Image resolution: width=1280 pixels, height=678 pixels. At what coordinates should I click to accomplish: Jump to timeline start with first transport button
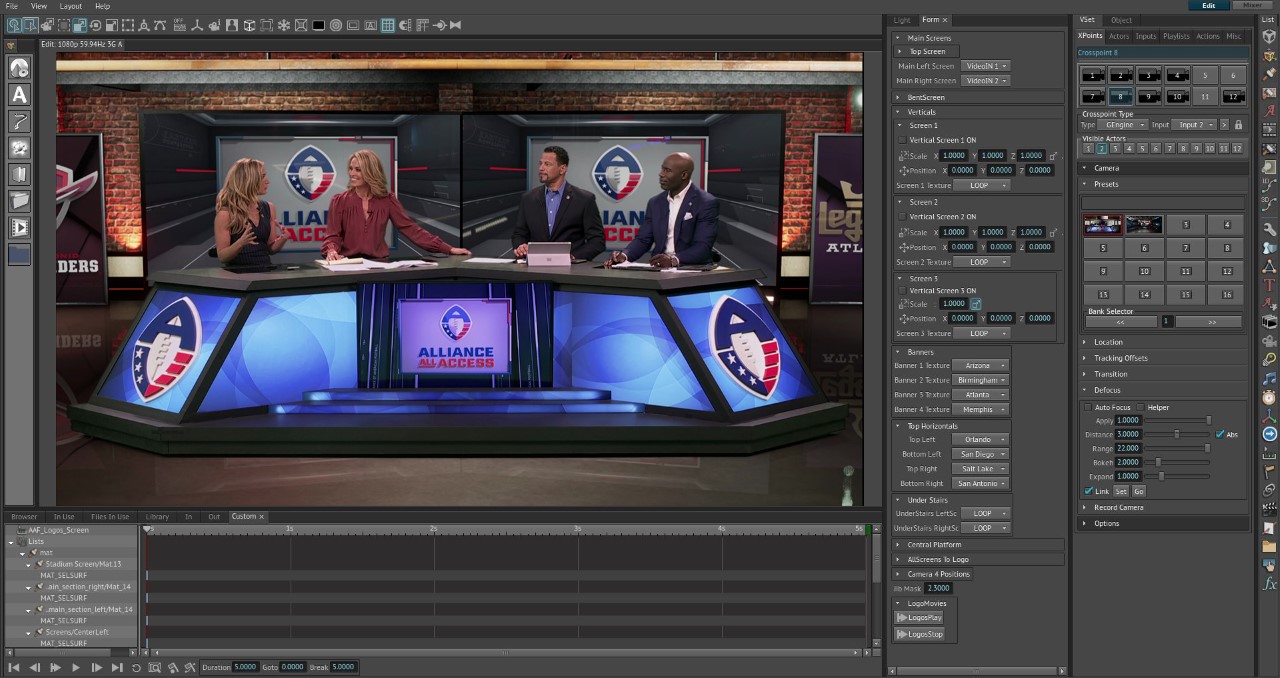click(x=14, y=667)
